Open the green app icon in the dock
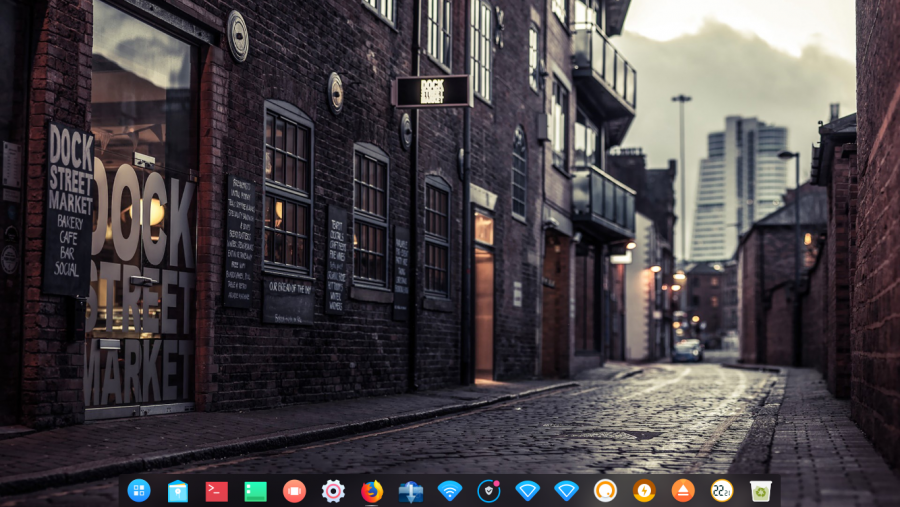 click(x=255, y=491)
